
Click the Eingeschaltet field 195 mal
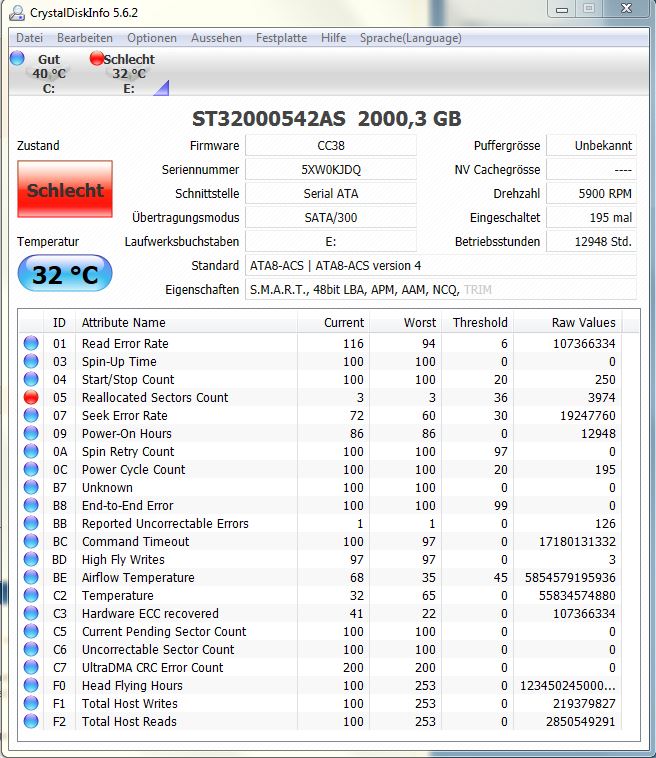point(591,218)
